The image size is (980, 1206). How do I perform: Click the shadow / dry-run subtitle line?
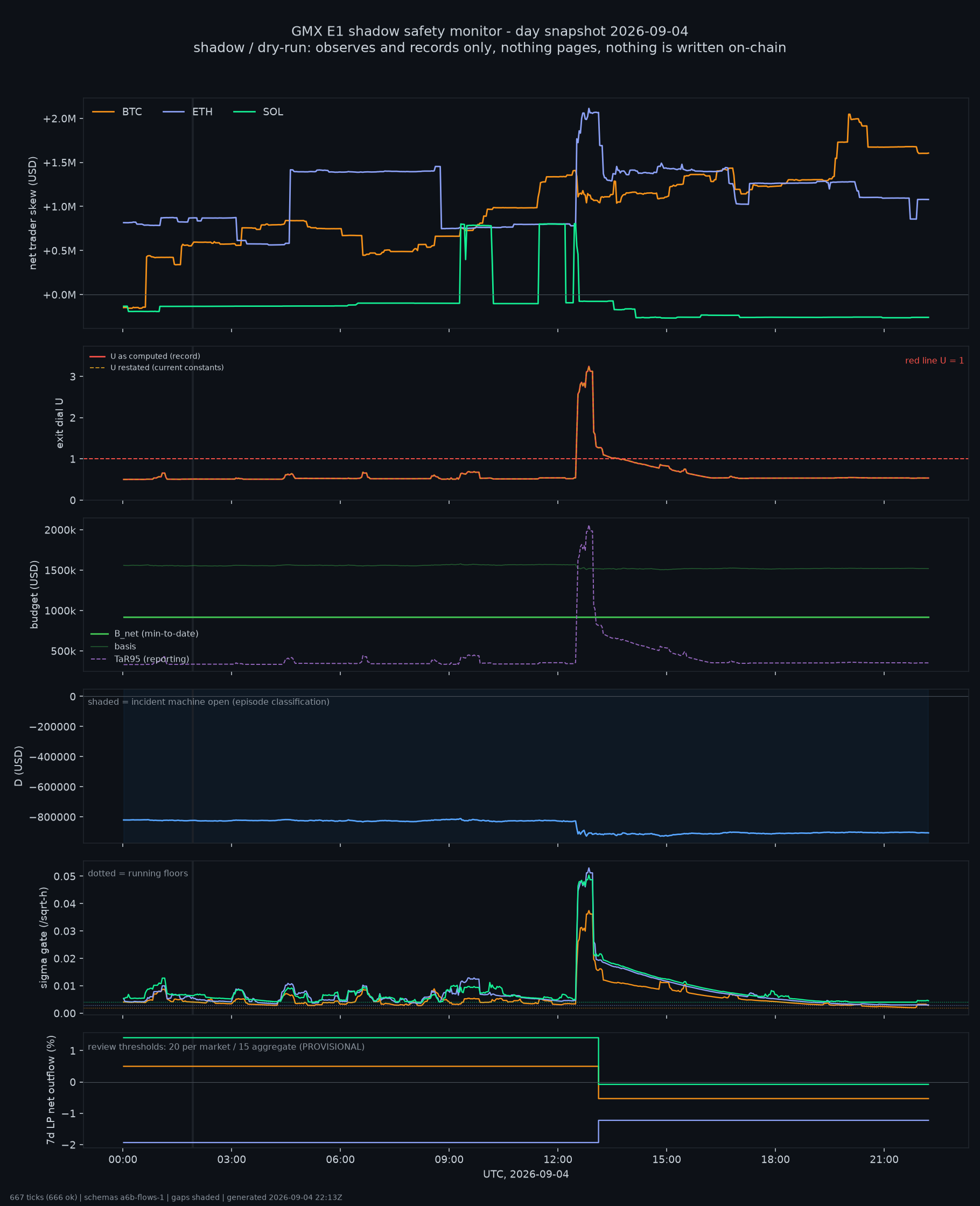click(490, 47)
